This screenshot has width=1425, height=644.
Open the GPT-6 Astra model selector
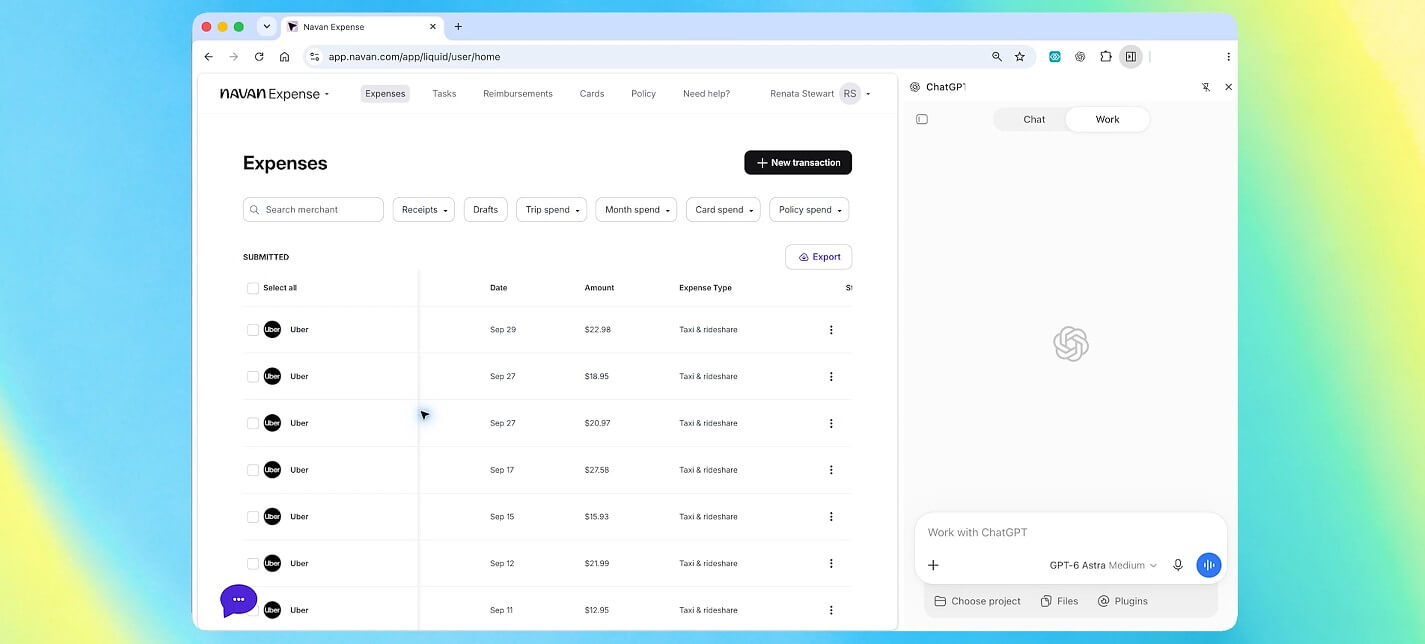(x=1103, y=565)
